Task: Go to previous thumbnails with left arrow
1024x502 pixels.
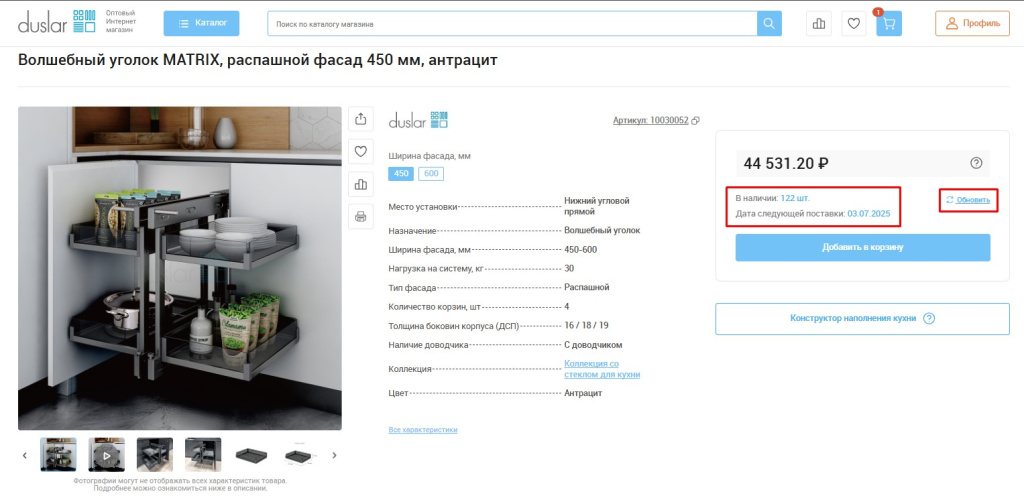Action: (25, 455)
